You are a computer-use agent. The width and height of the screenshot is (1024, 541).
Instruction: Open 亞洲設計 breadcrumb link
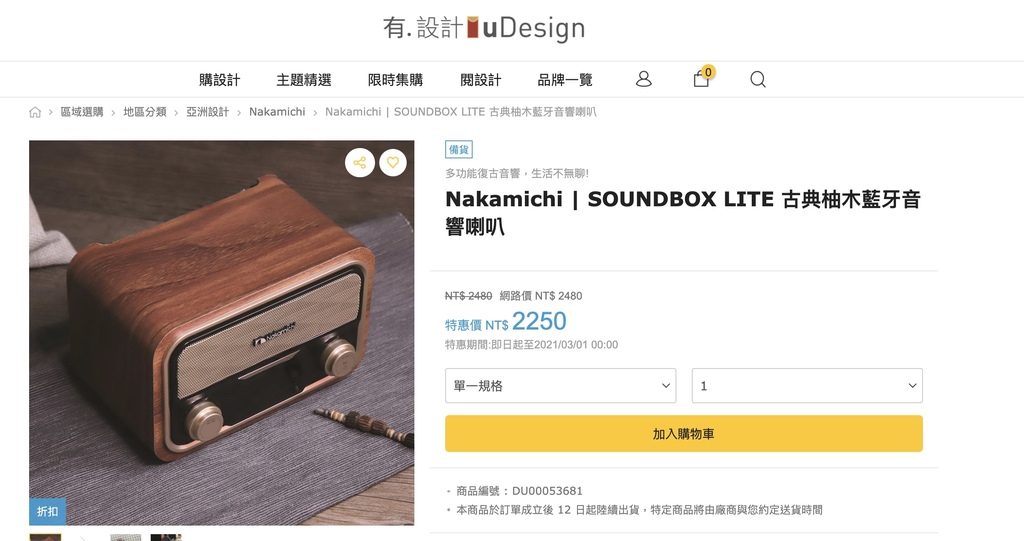208,112
